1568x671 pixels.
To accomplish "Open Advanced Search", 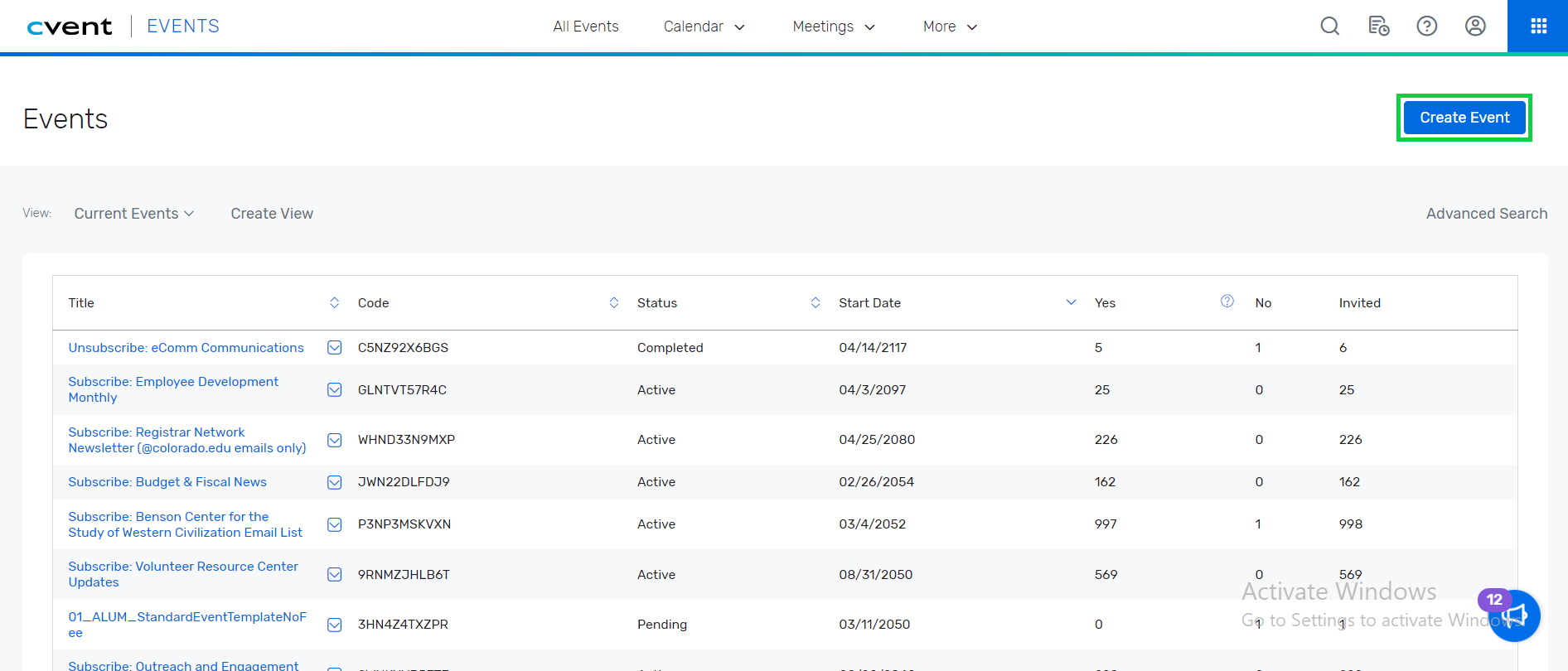I will tap(1487, 214).
